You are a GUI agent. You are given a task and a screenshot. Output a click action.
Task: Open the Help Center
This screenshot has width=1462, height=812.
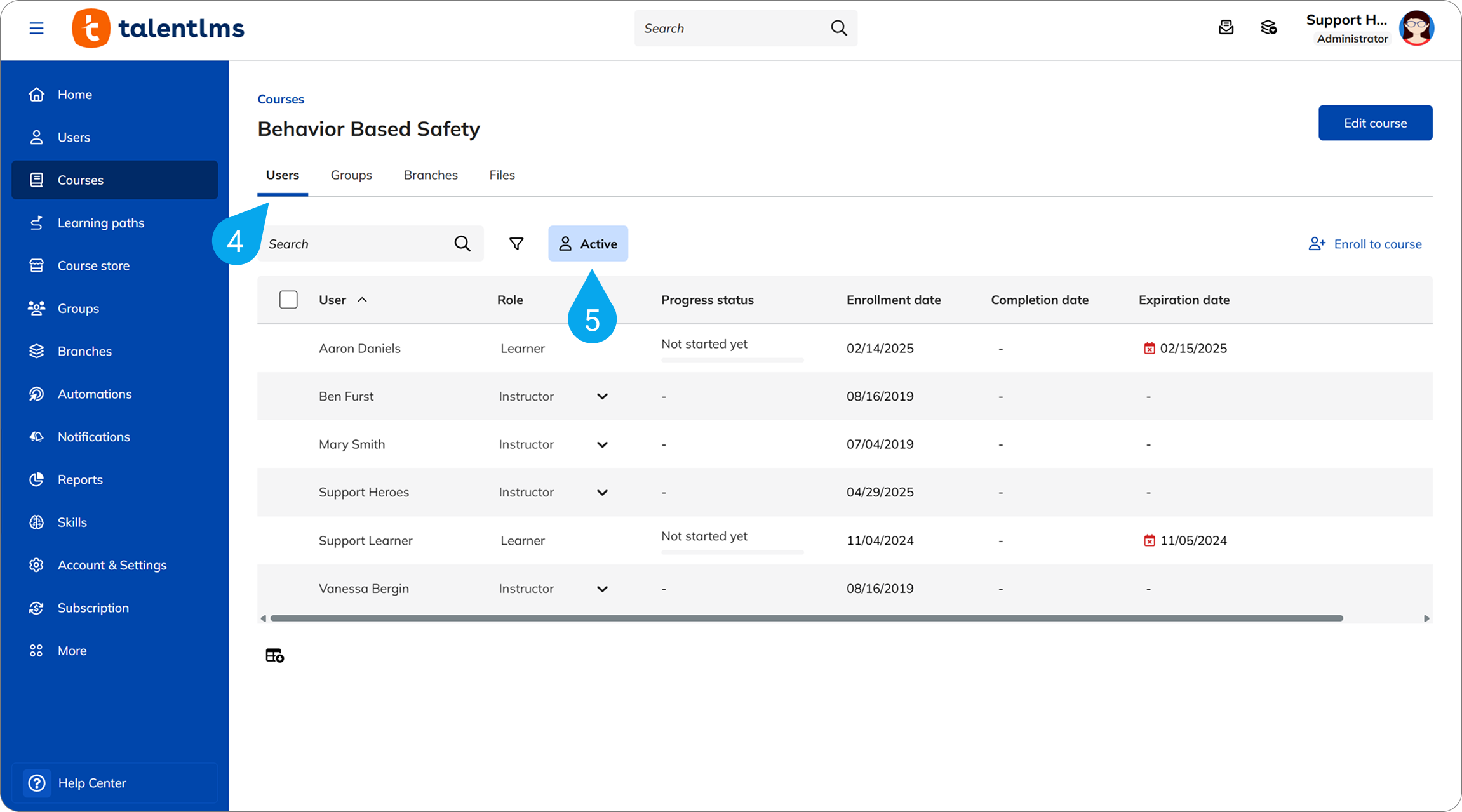91,783
